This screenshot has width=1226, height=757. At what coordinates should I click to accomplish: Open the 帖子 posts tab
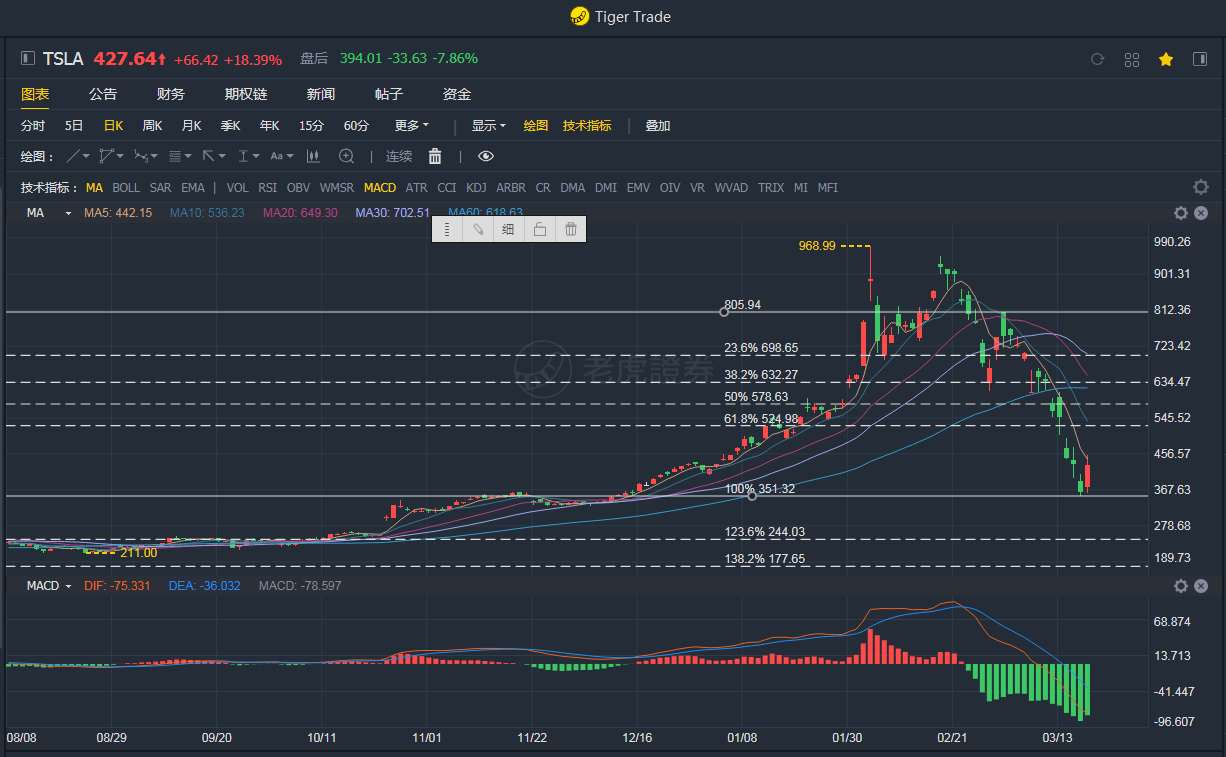pyautogui.click(x=389, y=94)
